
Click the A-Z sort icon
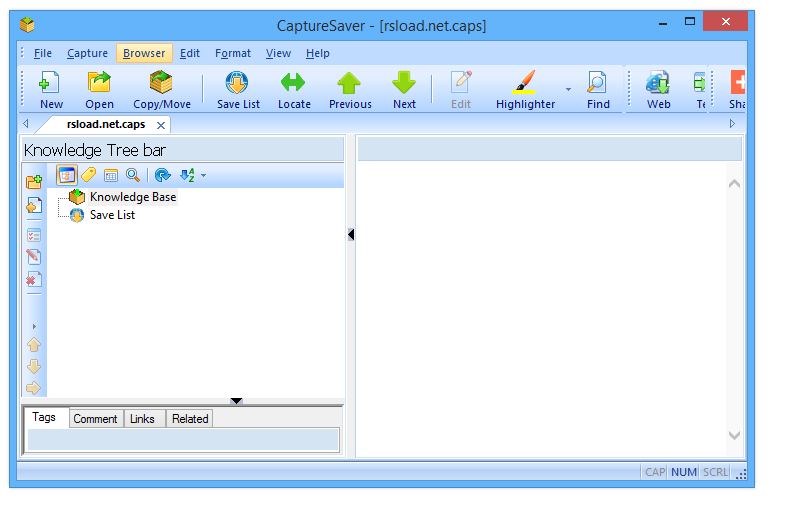coord(187,175)
